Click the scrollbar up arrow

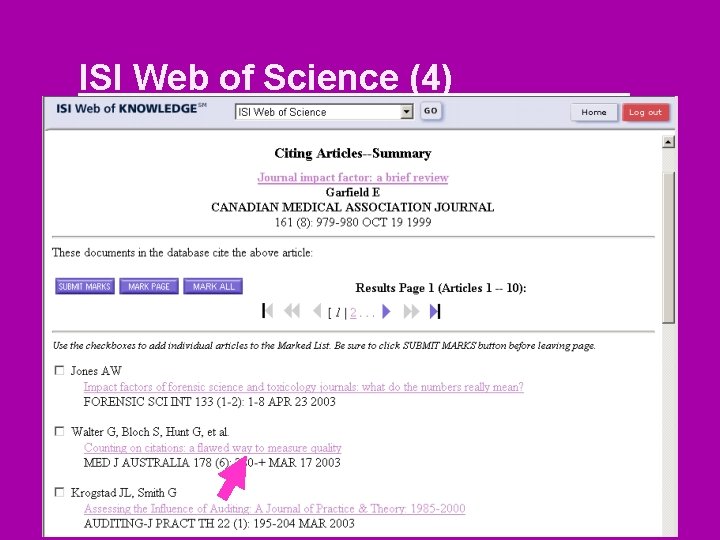pos(668,142)
